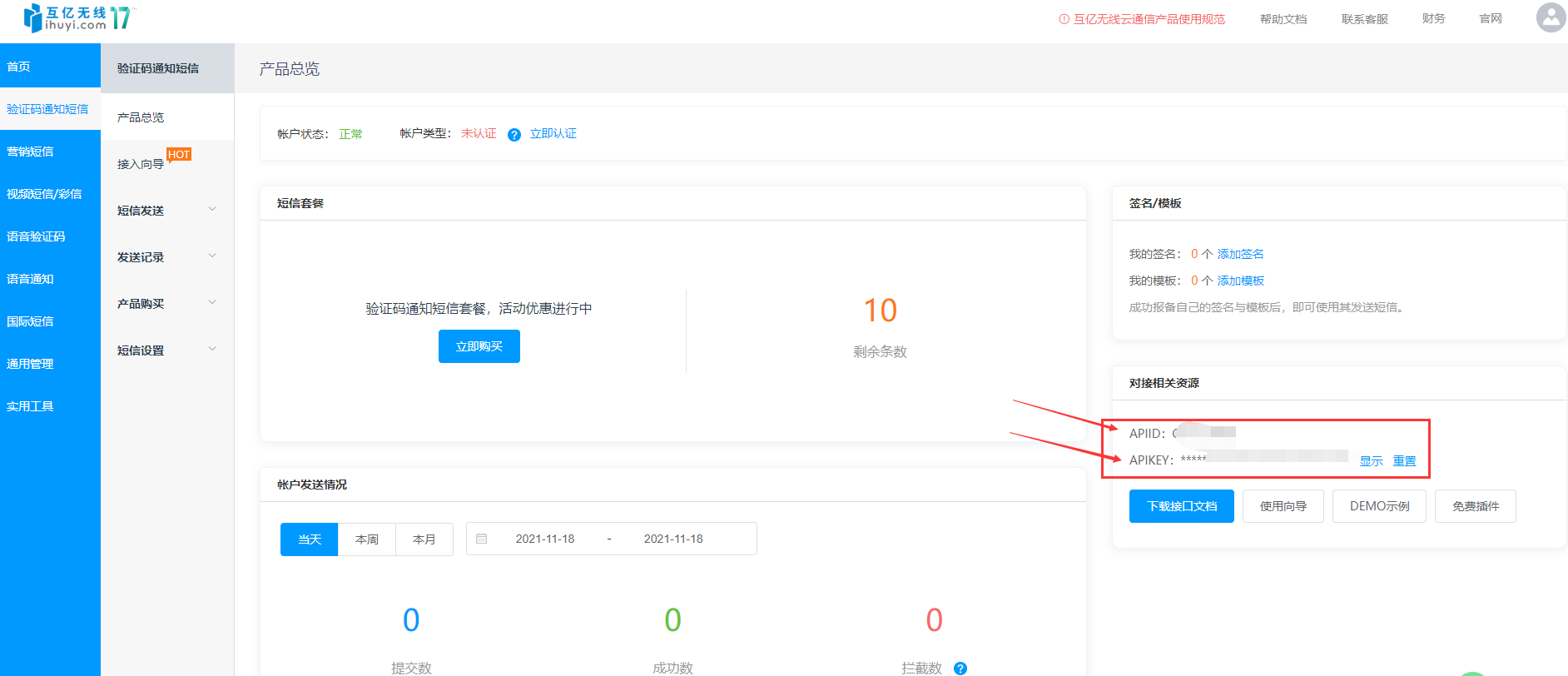Open 财务 in top bar
The width and height of the screenshot is (1568, 676).
pos(1434,18)
